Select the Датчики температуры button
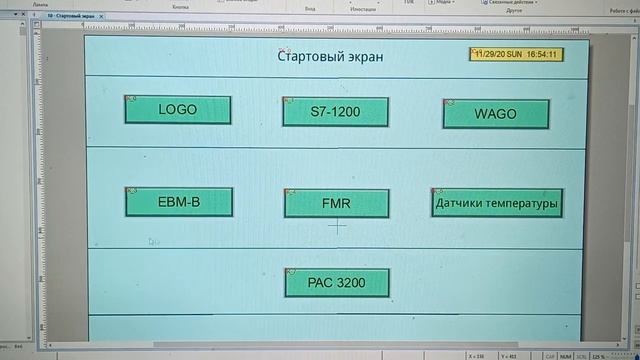Viewport: 640px width, 360px height. point(497,203)
